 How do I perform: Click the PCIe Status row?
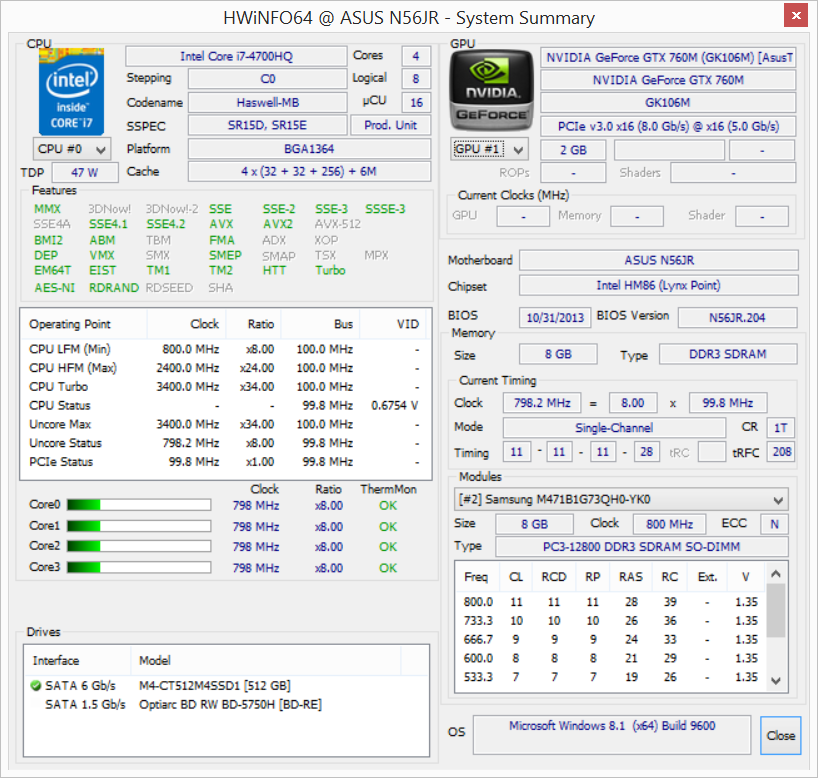pyautogui.click(x=225, y=462)
